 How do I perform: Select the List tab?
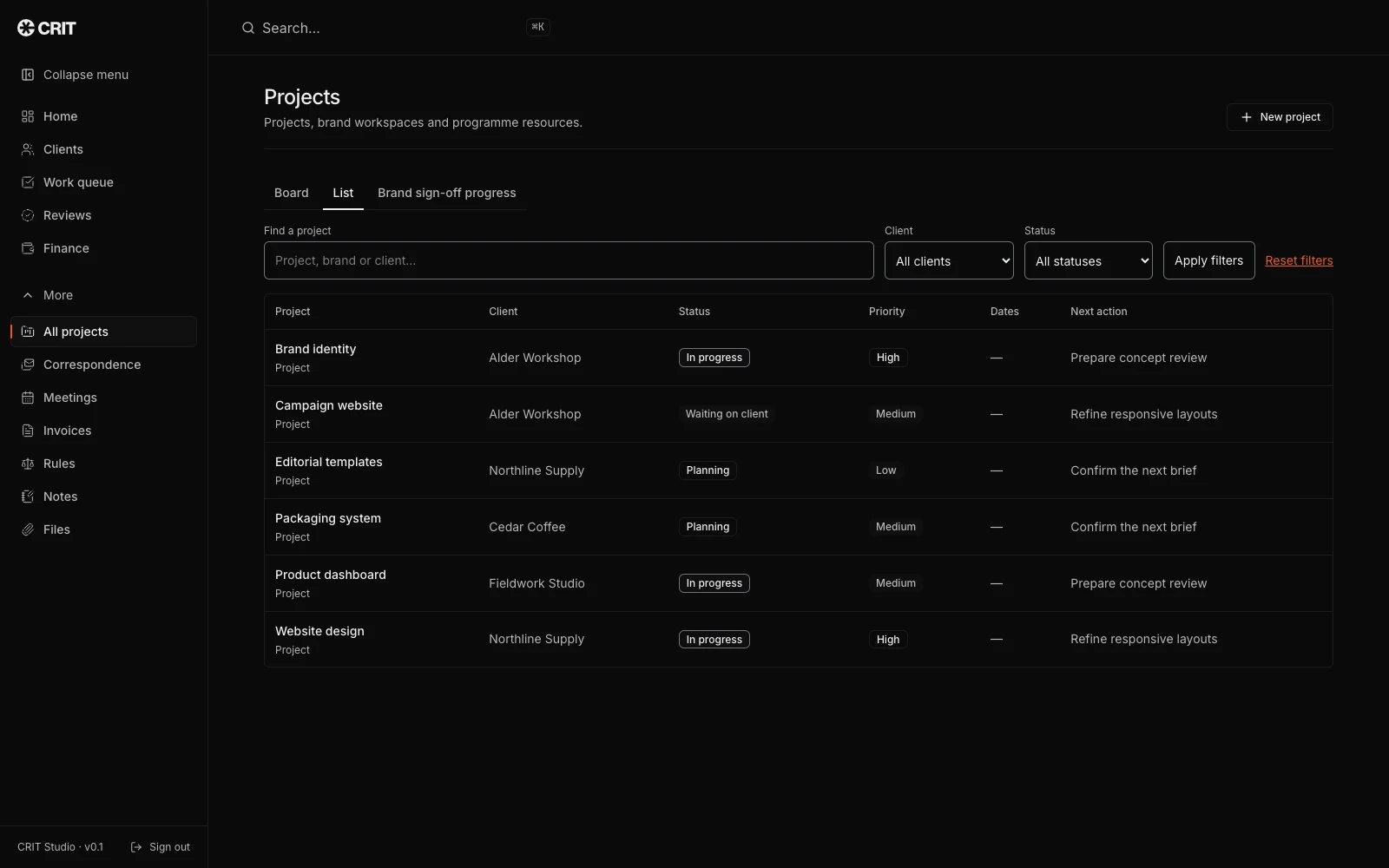[x=343, y=193]
